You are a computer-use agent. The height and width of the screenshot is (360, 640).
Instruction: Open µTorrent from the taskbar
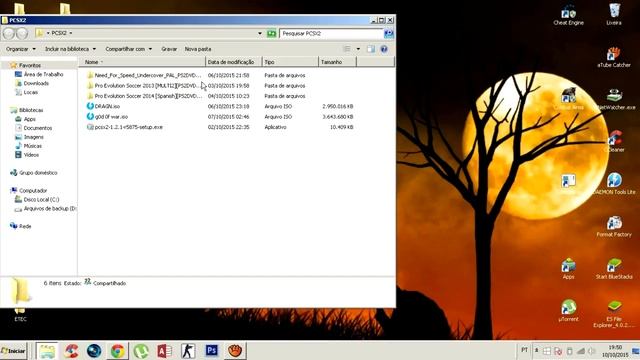tap(141, 351)
